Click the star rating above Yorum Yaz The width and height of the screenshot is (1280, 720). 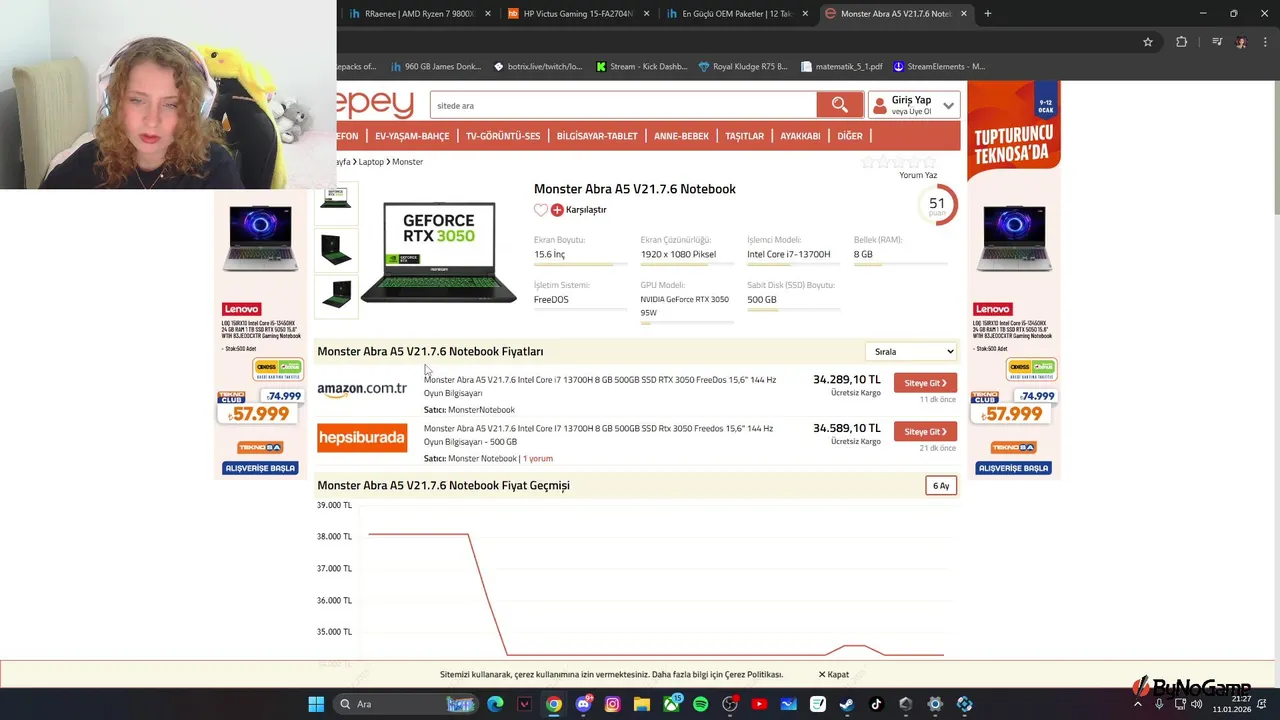point(899,162)
